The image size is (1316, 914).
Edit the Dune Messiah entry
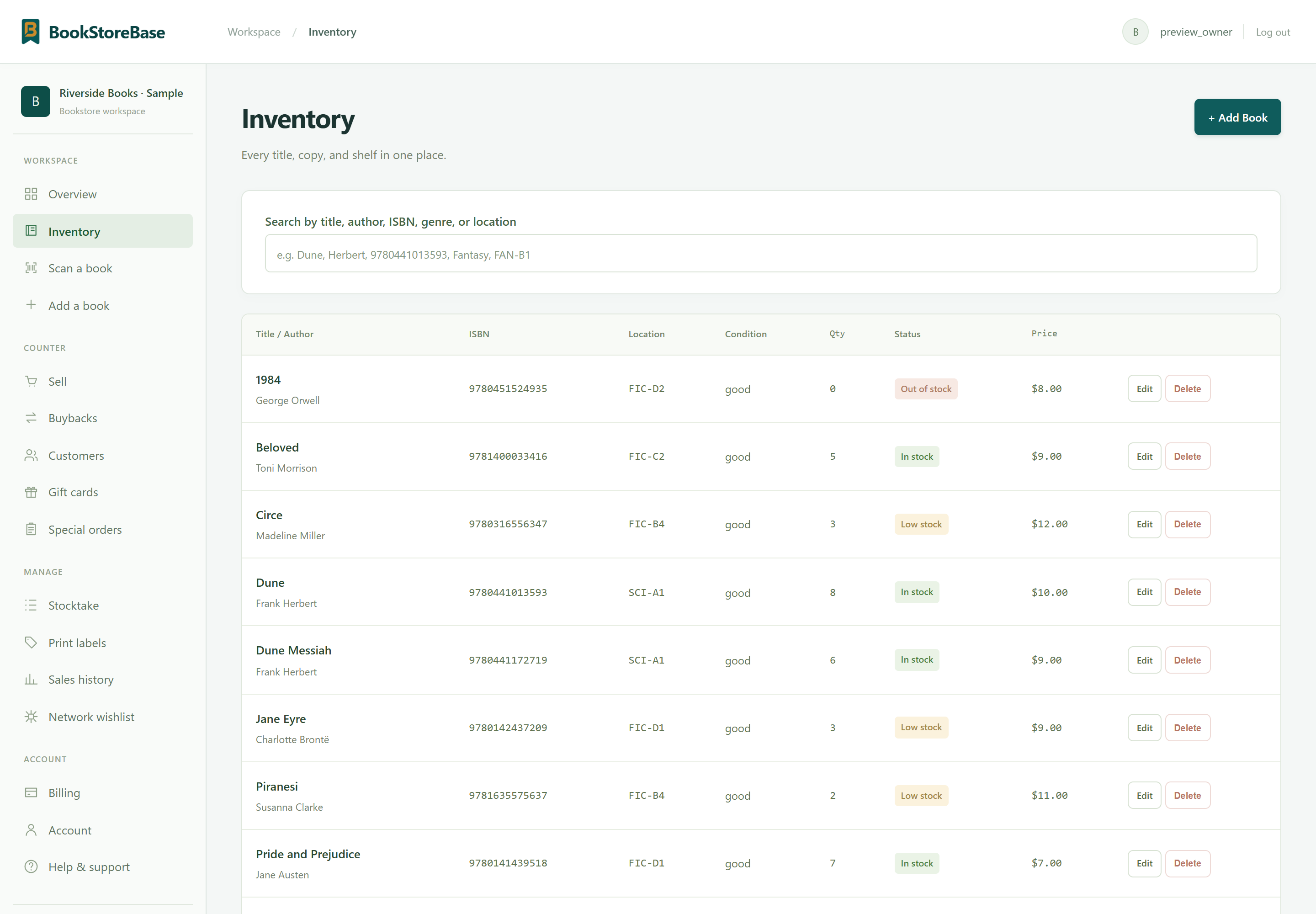click(1144, 660)
